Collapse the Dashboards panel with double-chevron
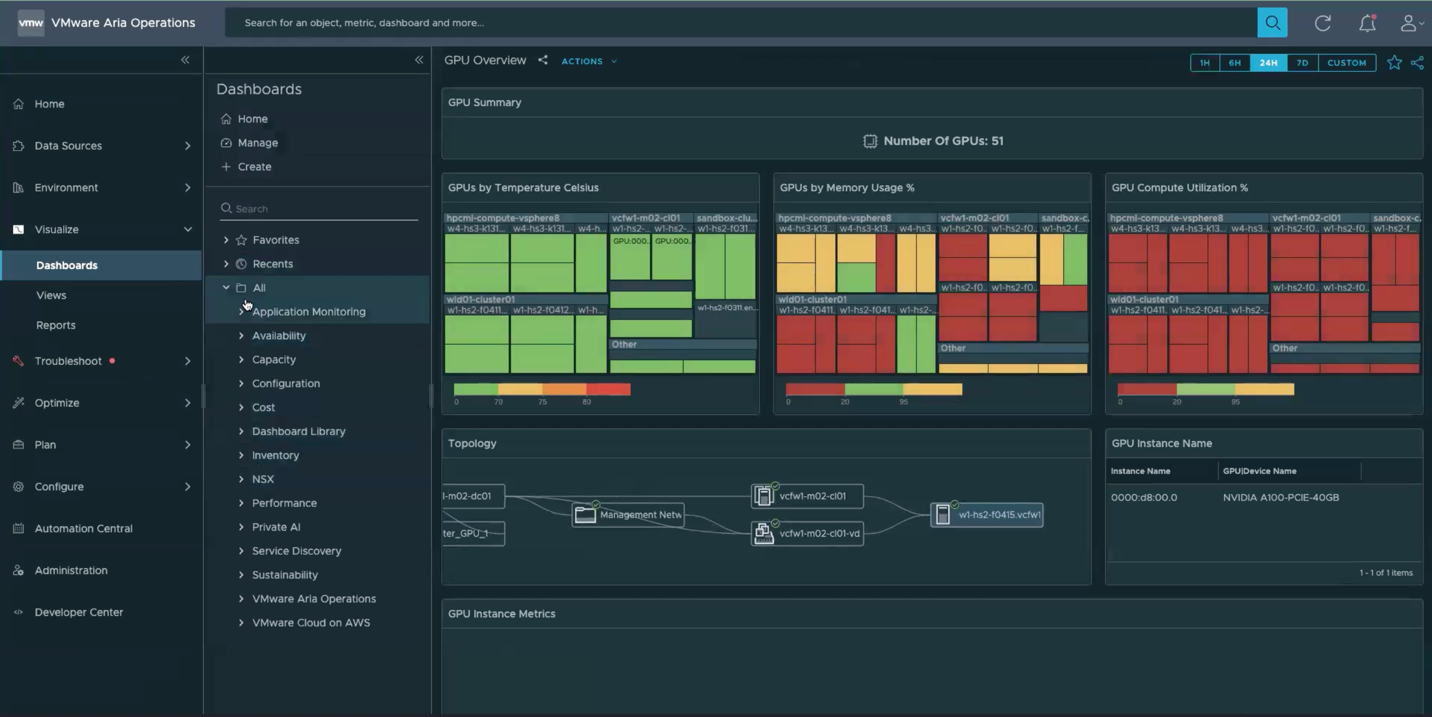1432x717 pixels. [x=419, y=61]
